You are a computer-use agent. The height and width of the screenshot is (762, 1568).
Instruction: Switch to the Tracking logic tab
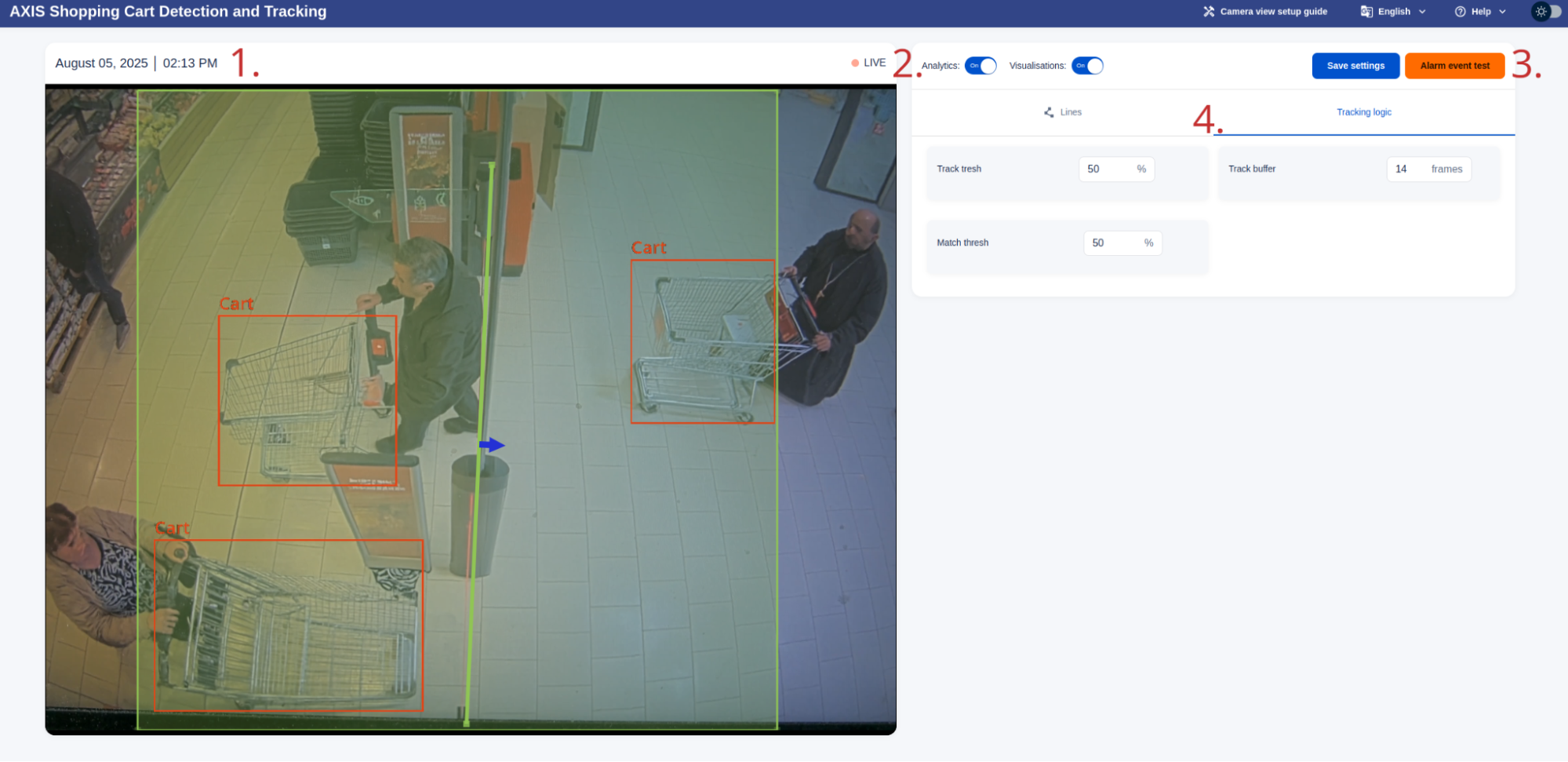[x=1363, y=112]
